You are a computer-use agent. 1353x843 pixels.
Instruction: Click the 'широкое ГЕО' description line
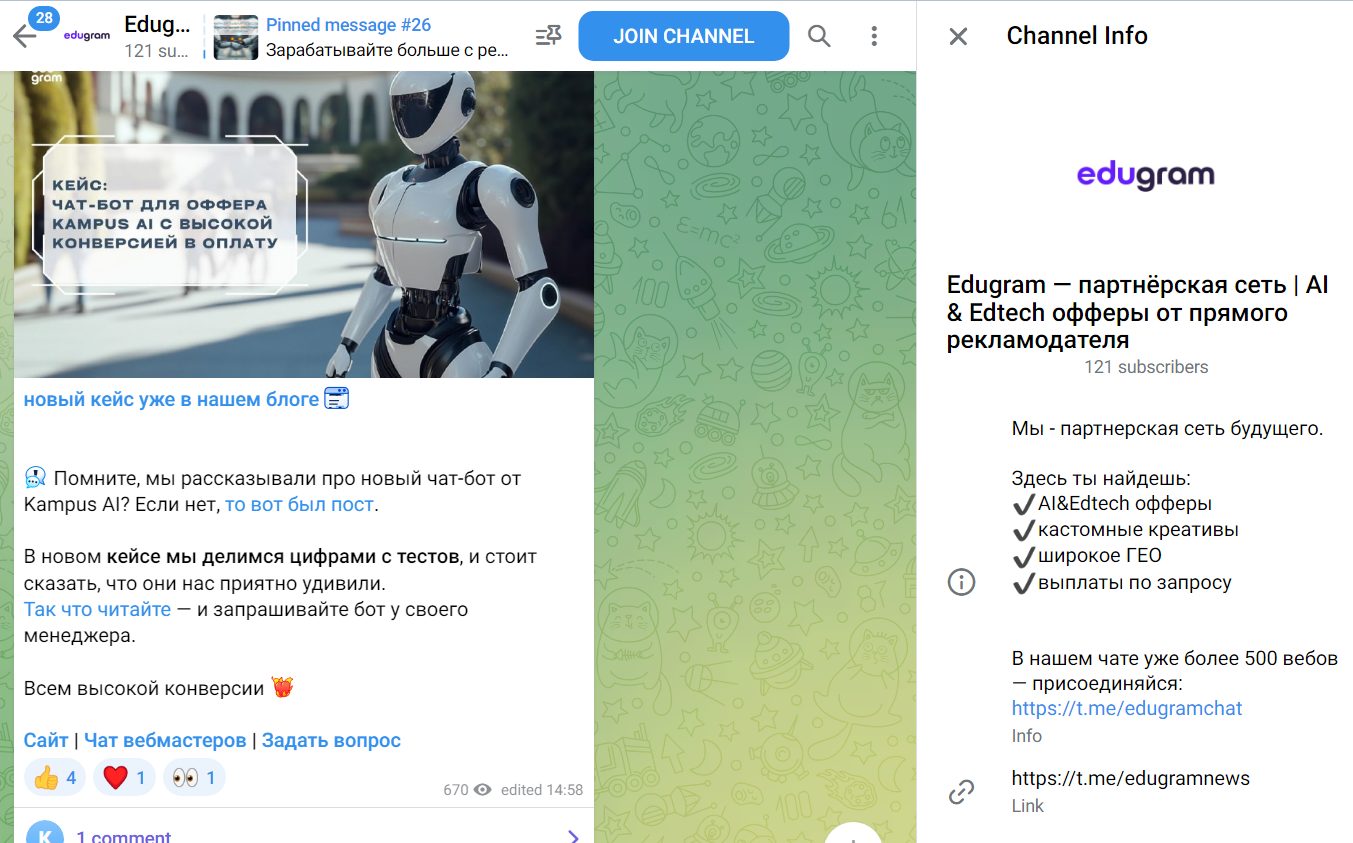[x=1087, y=556]
